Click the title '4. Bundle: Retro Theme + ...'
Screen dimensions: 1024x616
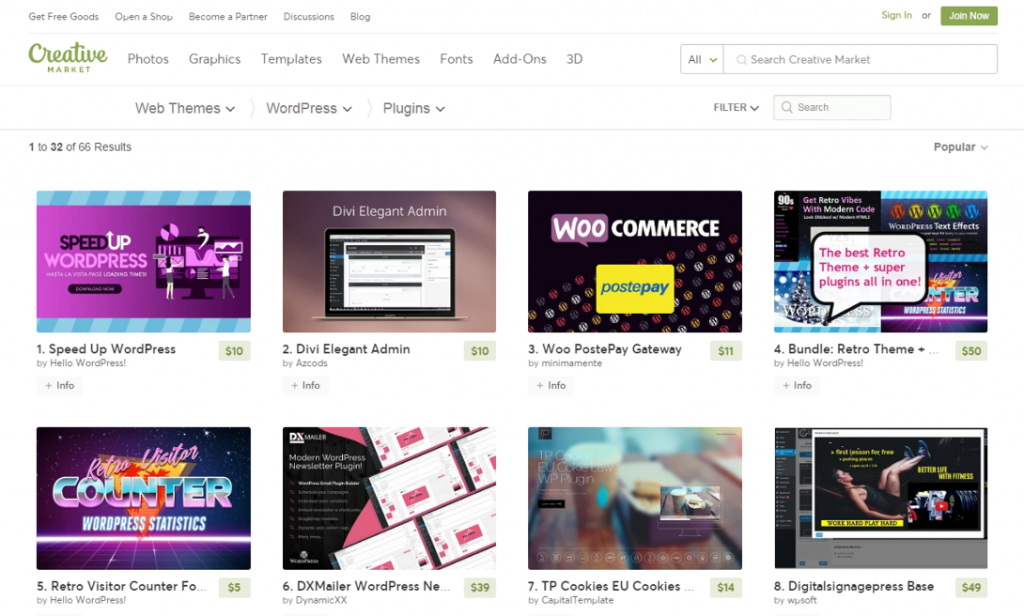pyautogui.click(x=856, y=349)
